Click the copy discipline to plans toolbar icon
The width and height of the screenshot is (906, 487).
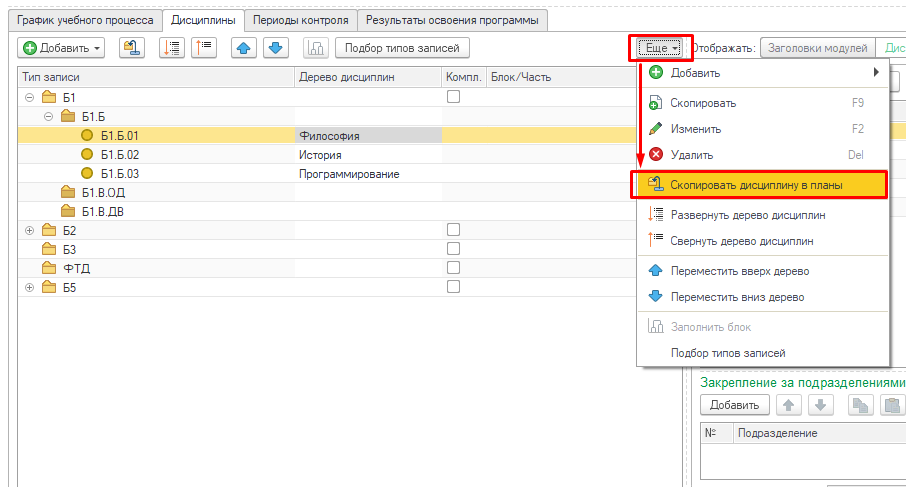click(x=131, y=47)
